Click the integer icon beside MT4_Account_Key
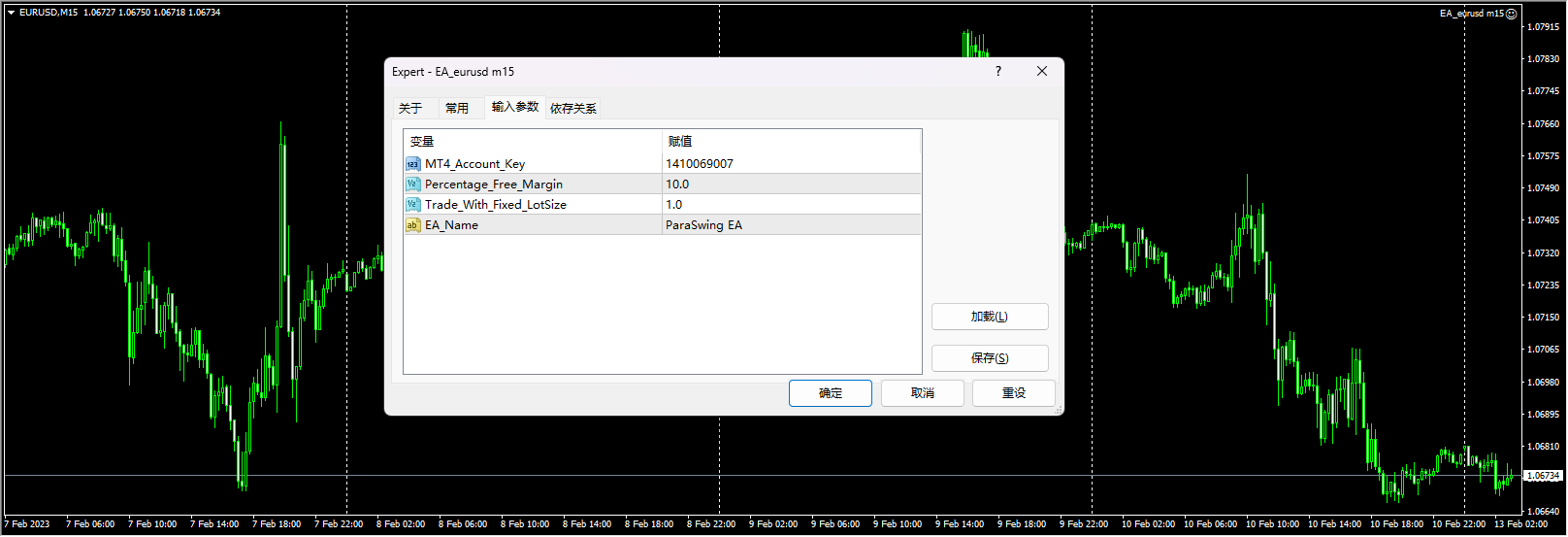This screenshot has height=537, width=1568. point(412,164)
